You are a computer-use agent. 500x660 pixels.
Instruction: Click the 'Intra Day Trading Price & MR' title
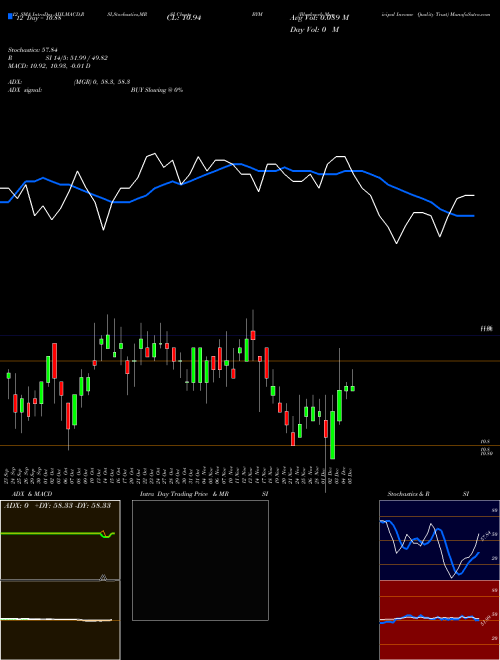184,494
